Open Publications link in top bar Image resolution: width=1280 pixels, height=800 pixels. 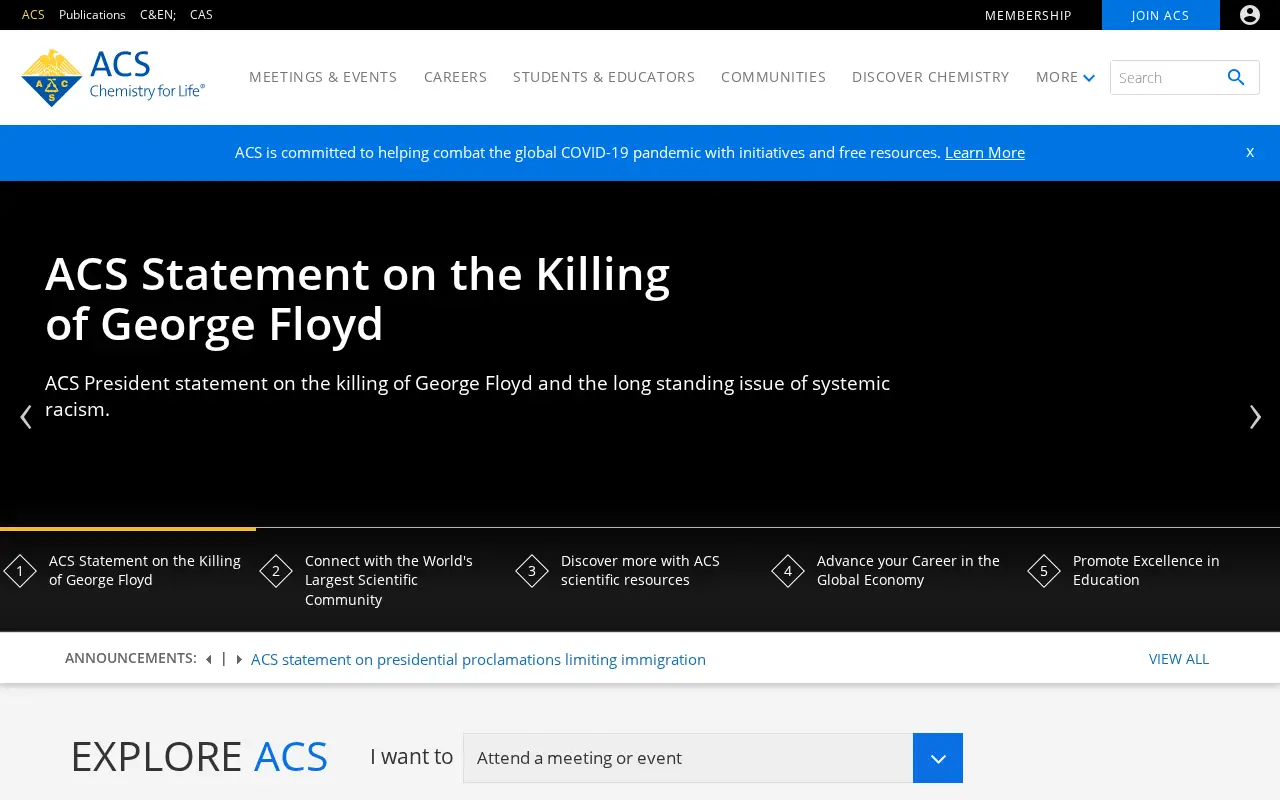click(x=92, y=15)
